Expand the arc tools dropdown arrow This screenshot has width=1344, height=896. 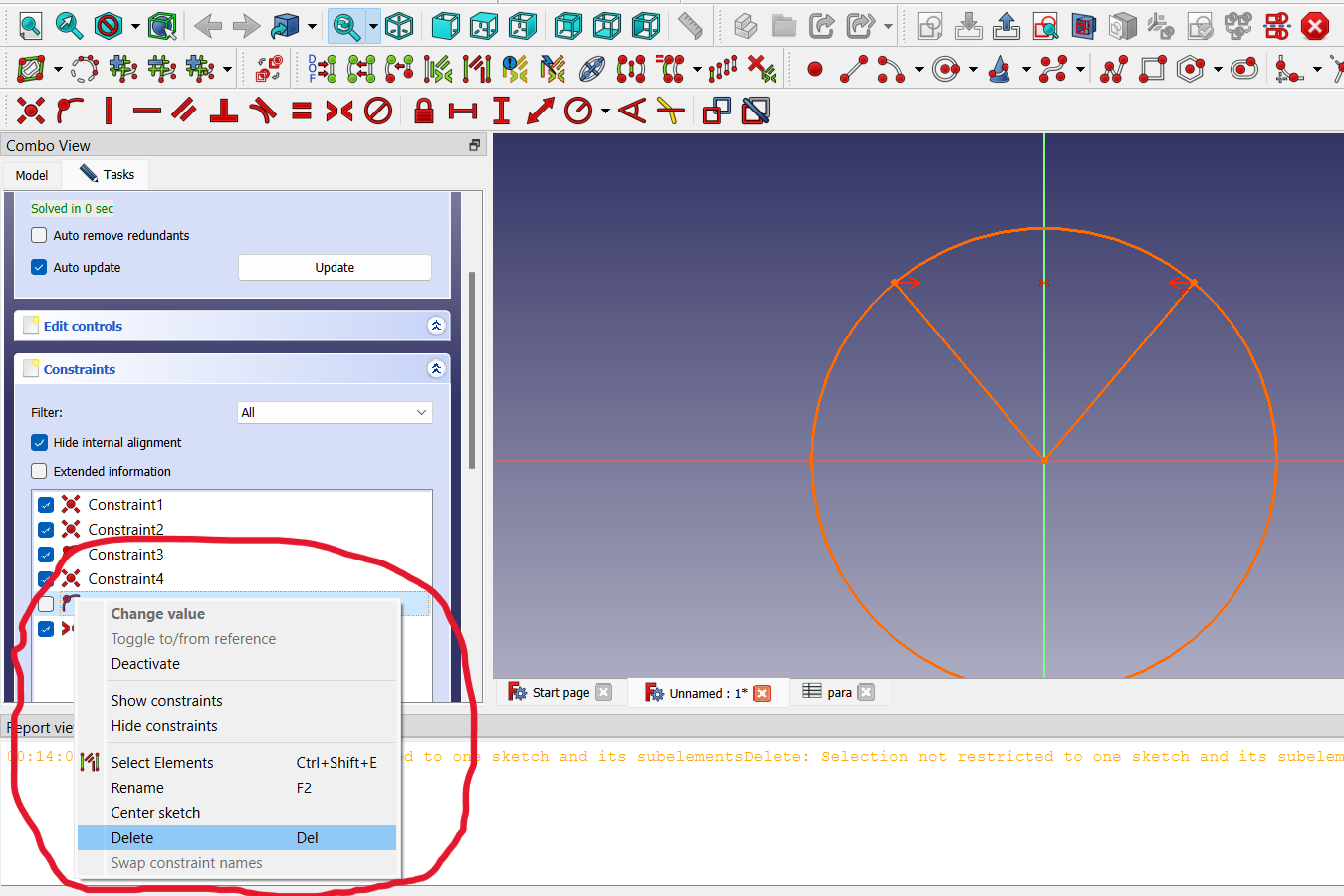[919, 69]
